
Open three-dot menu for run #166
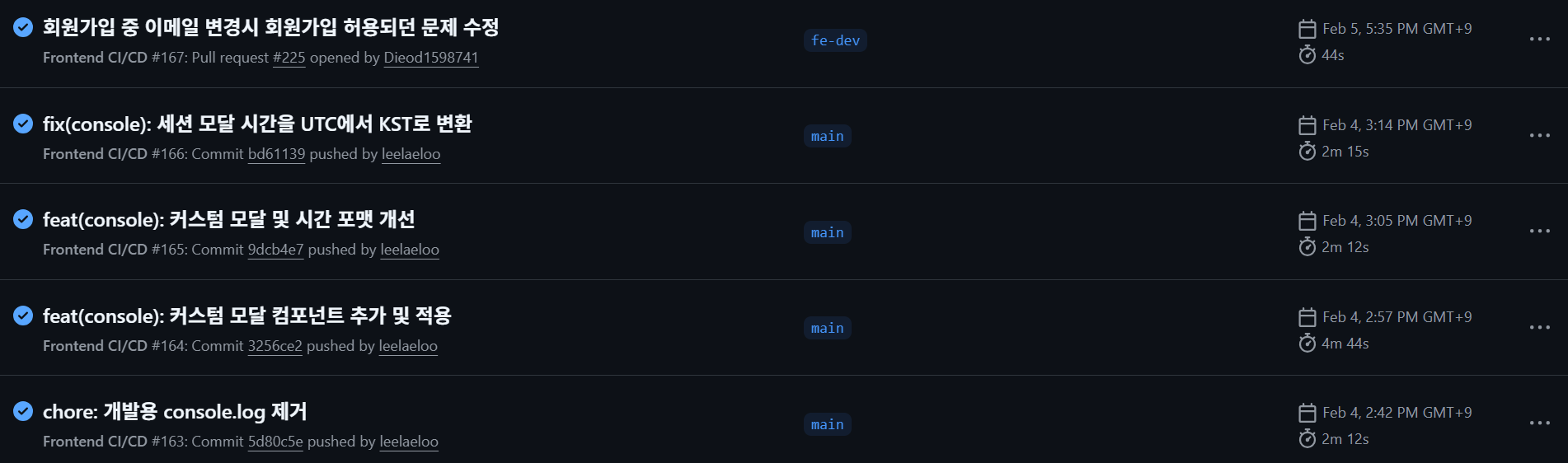1539,135
